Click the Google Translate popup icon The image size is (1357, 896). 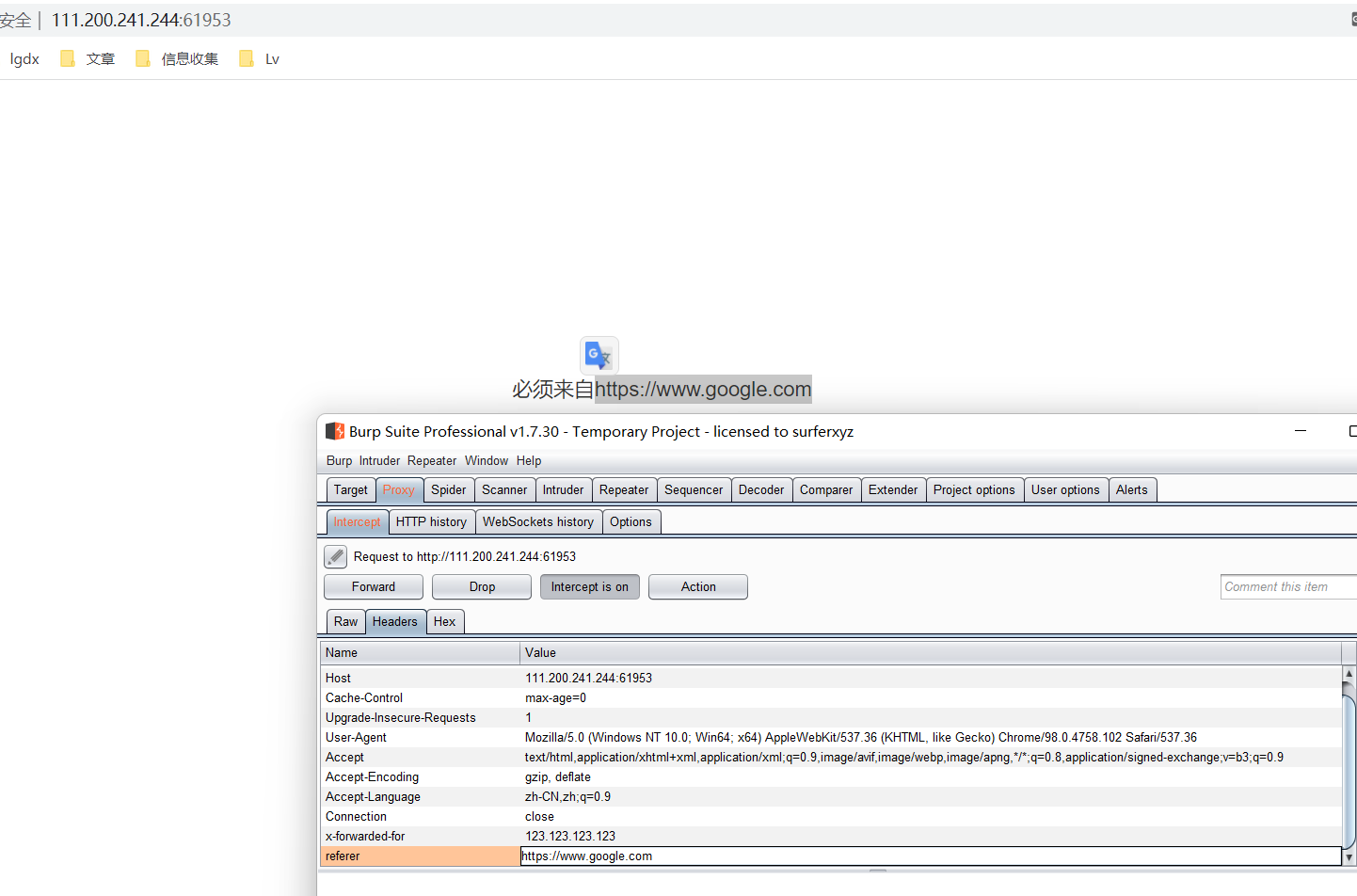(x=599, y=355)
